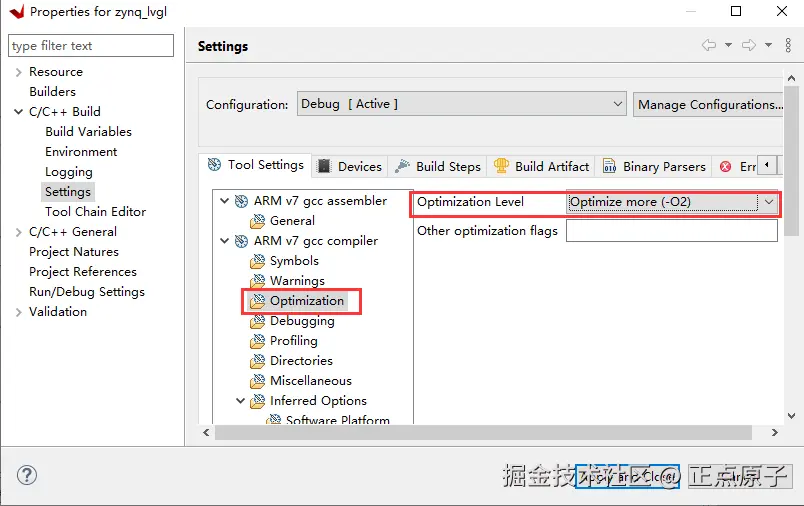
Task: Select Project References item
Action: click(x=83, y=272)
